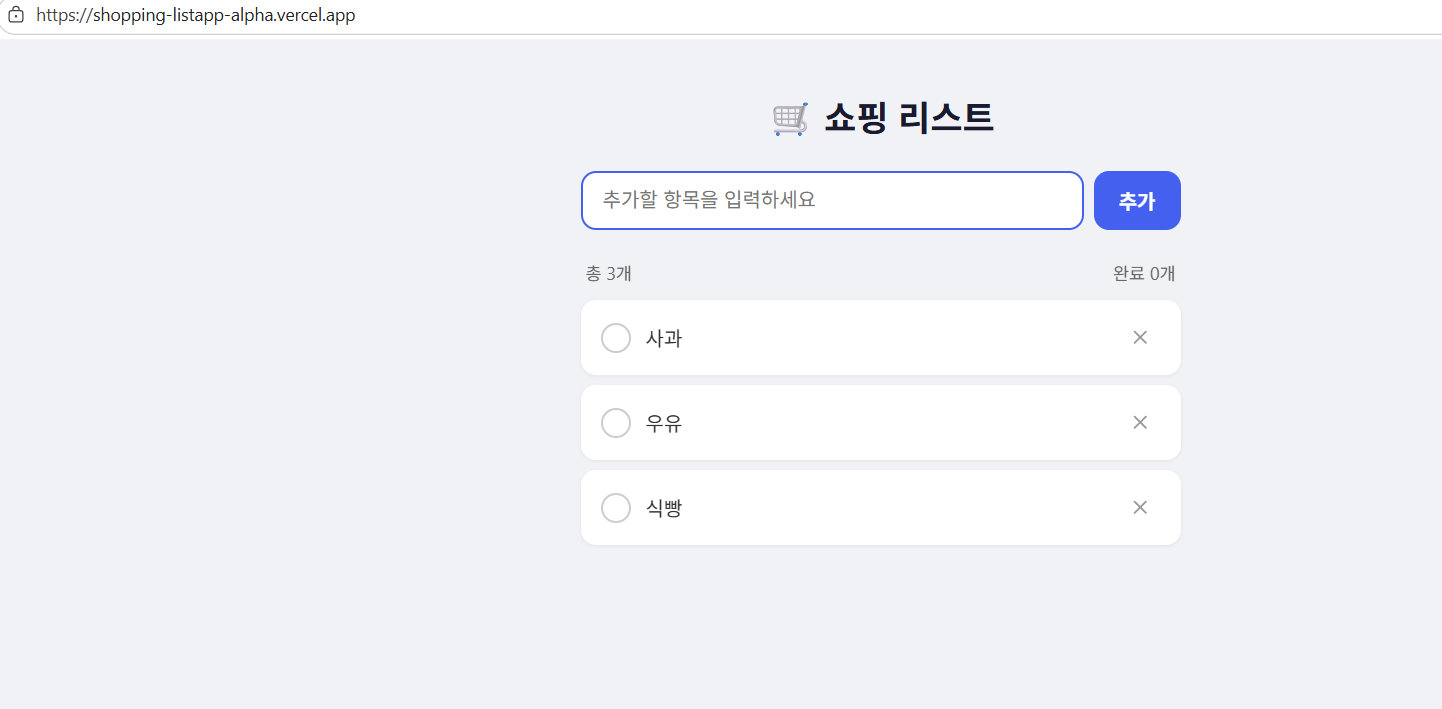This screenshot has width=1442, height=709.
Task: Click the X icon beside 식빵
Action: 1139,508
